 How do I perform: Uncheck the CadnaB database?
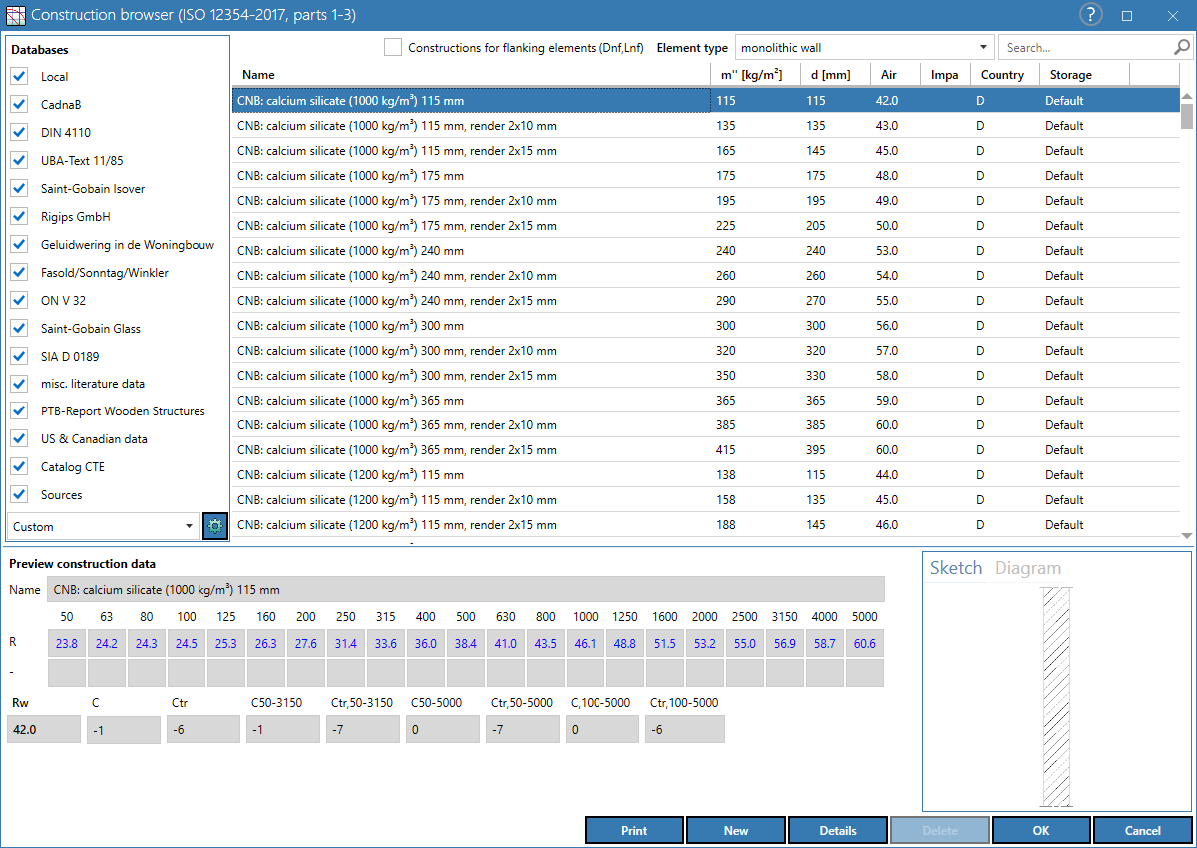point(20,105)
